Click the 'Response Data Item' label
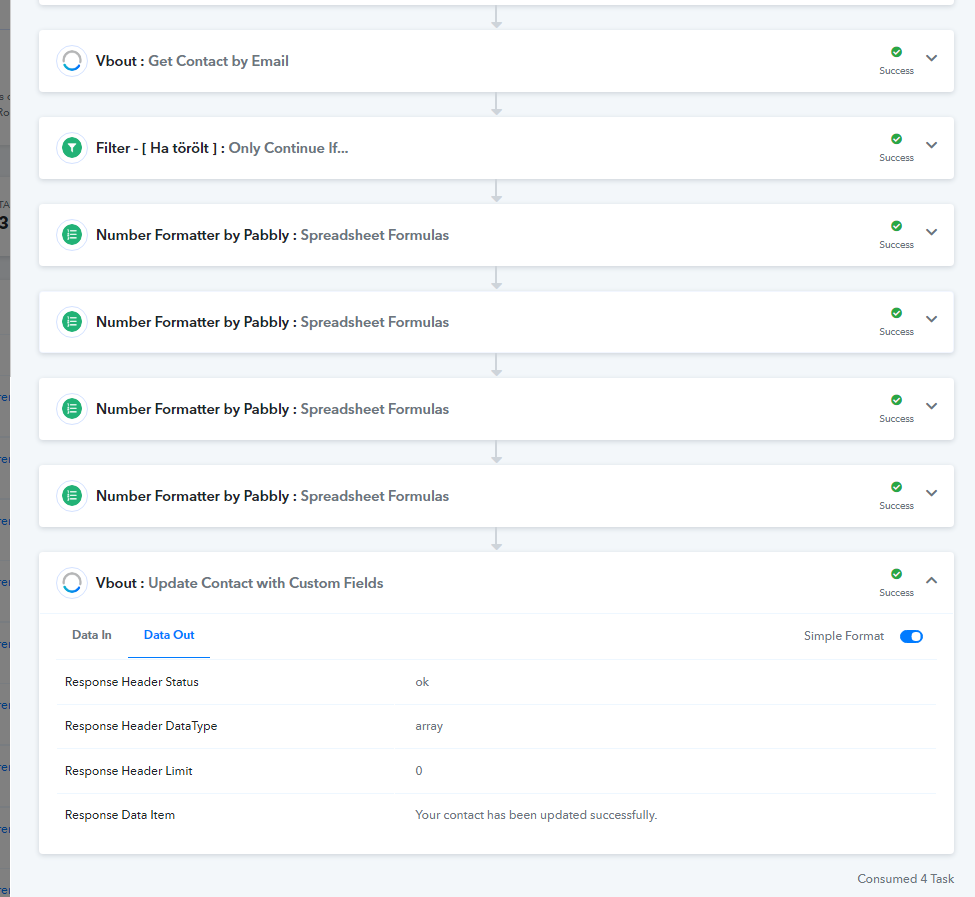 (120, 815)
